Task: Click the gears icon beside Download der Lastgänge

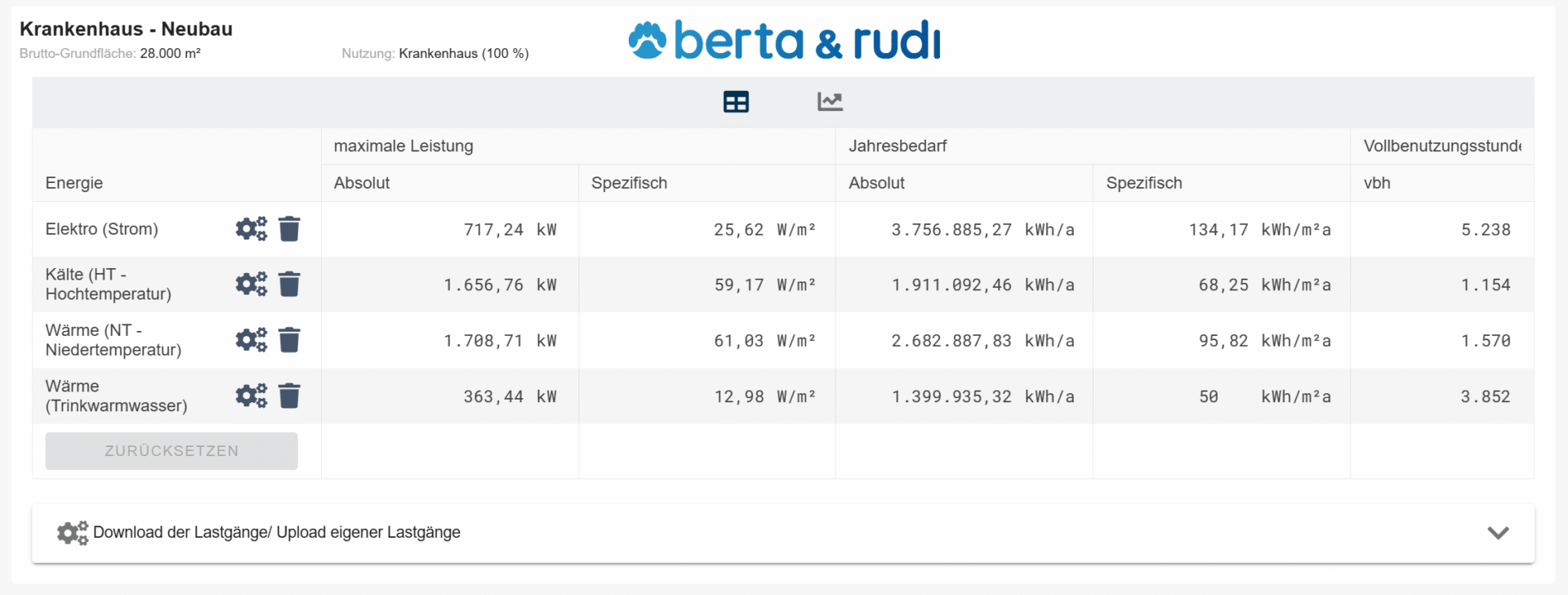Action: tap(73, 533)
